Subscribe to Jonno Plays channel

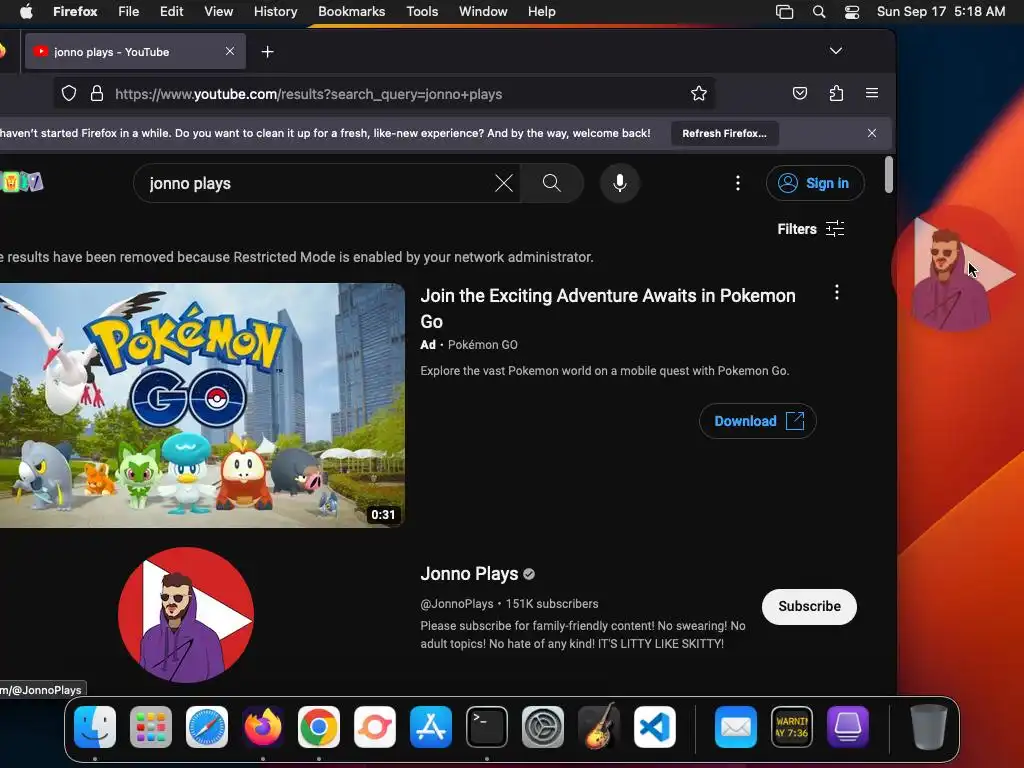[x=809, y=607]
